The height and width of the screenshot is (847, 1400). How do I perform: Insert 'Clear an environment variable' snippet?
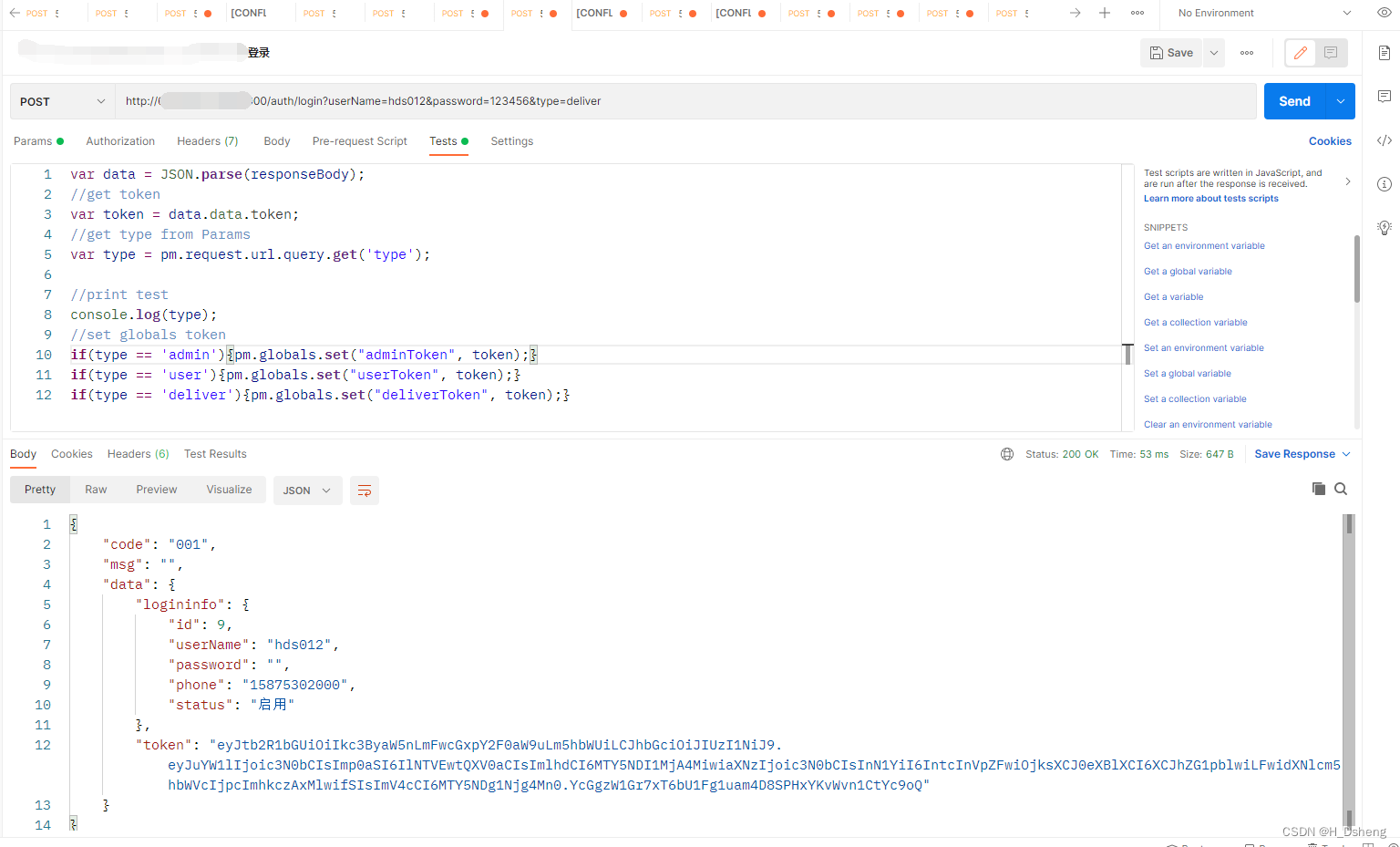pos(1208,425)
